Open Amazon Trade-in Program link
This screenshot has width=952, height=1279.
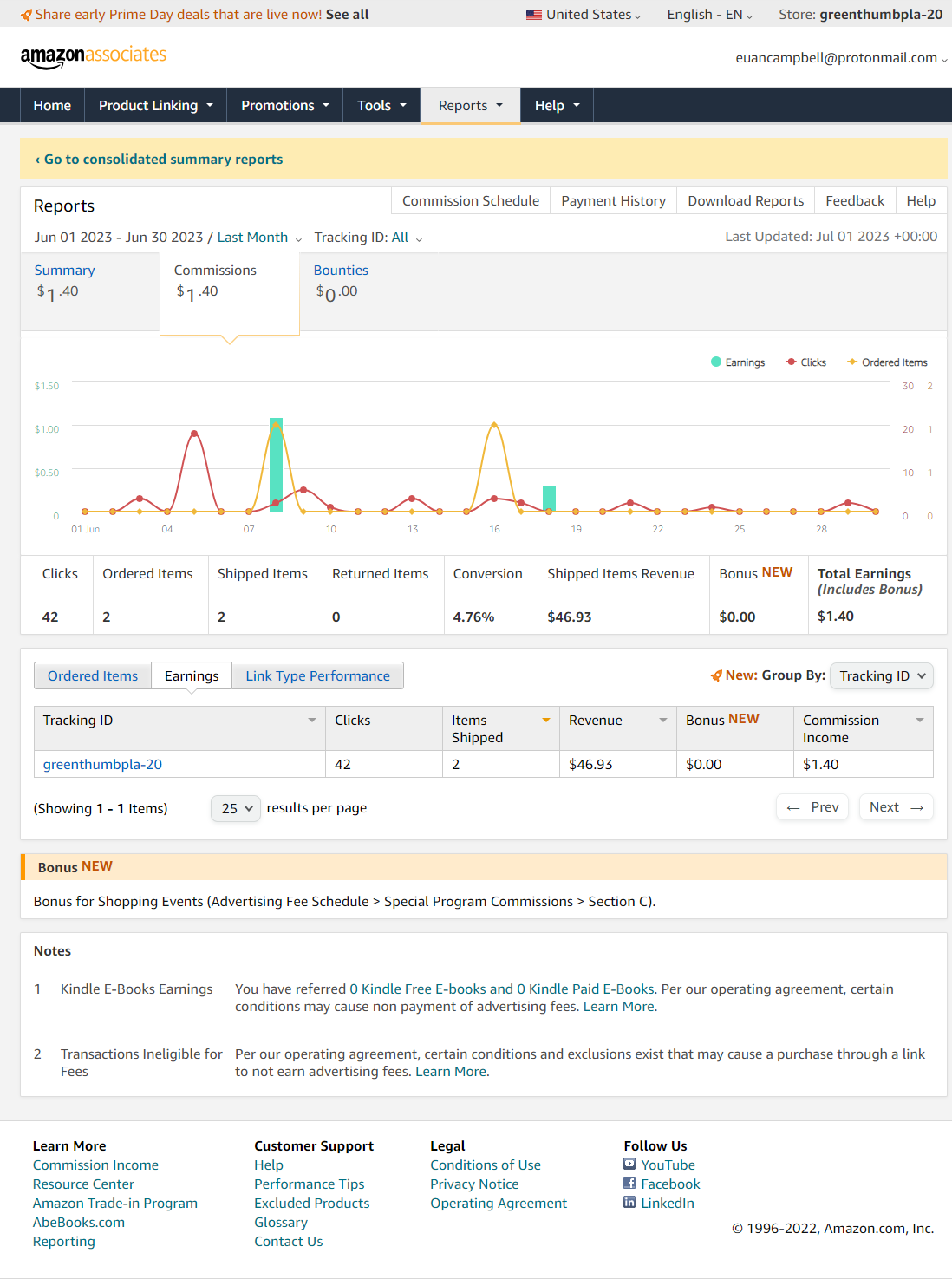click(115, 1203)
